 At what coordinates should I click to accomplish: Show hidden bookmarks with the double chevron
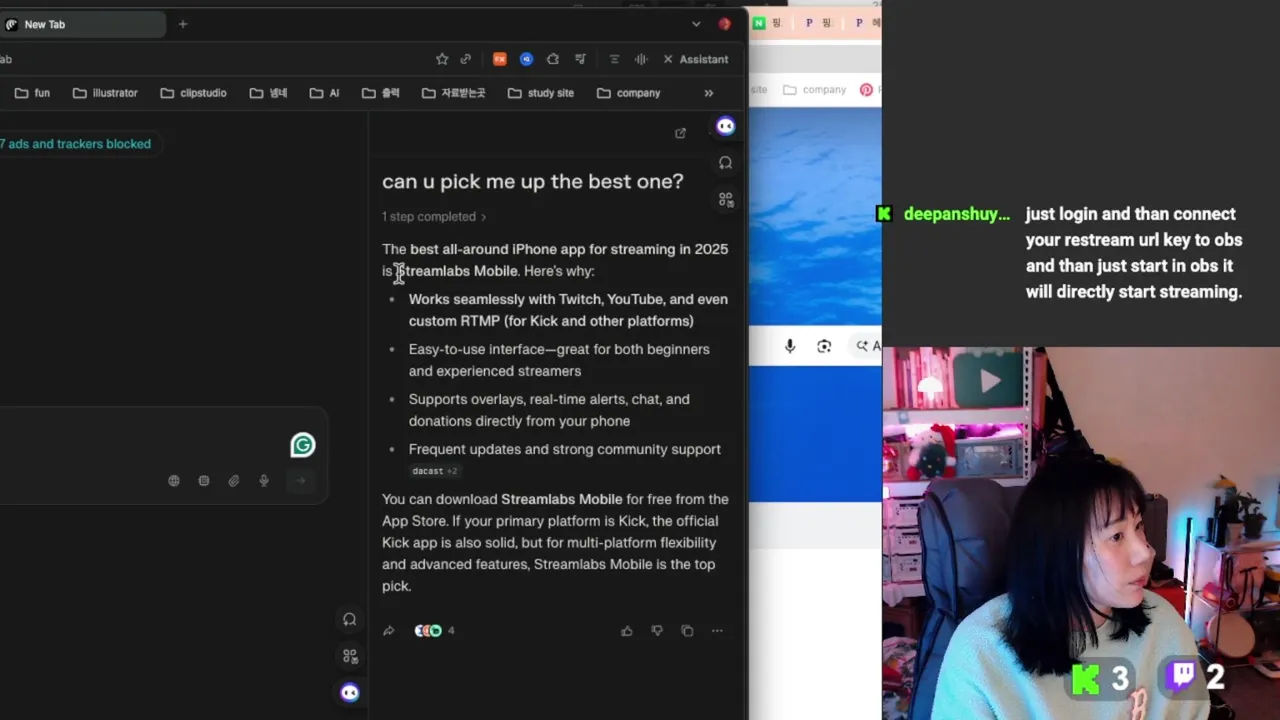(709, 93)
